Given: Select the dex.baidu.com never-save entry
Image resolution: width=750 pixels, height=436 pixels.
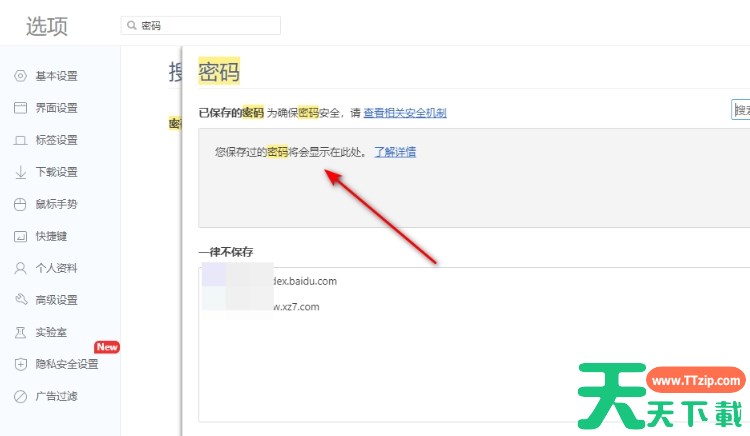Looking at the screenshot, I should coord(305,281).
